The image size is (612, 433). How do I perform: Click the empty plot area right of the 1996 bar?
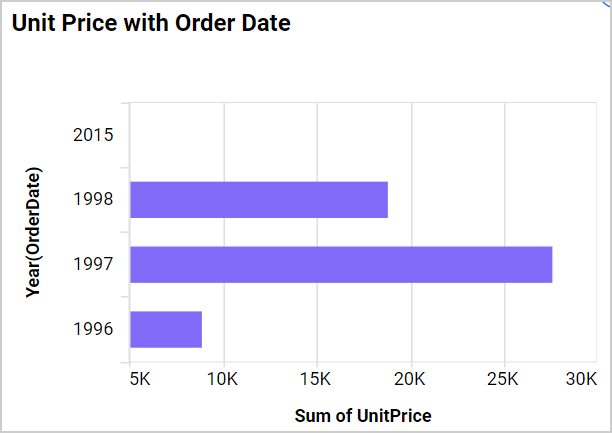pos(400,329)
